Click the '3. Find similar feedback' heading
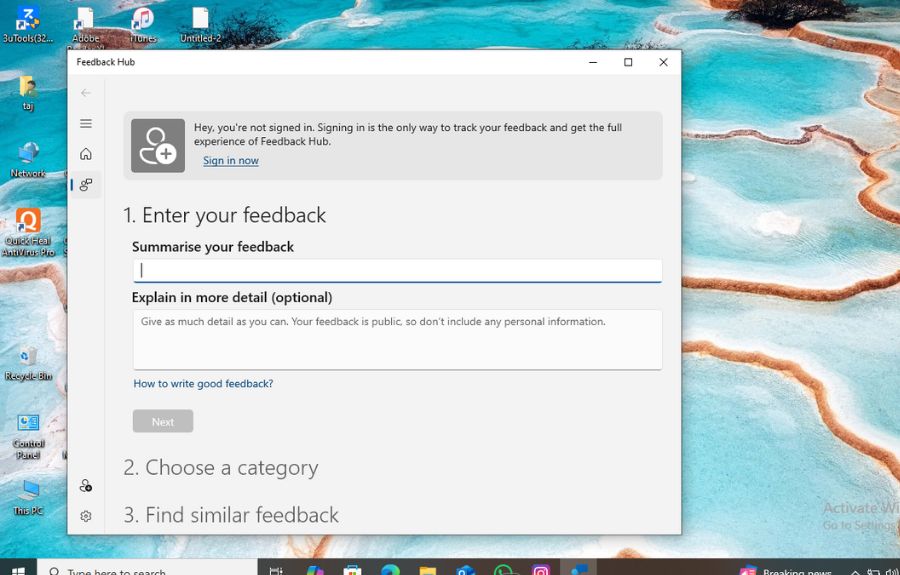 click(231, 515)
